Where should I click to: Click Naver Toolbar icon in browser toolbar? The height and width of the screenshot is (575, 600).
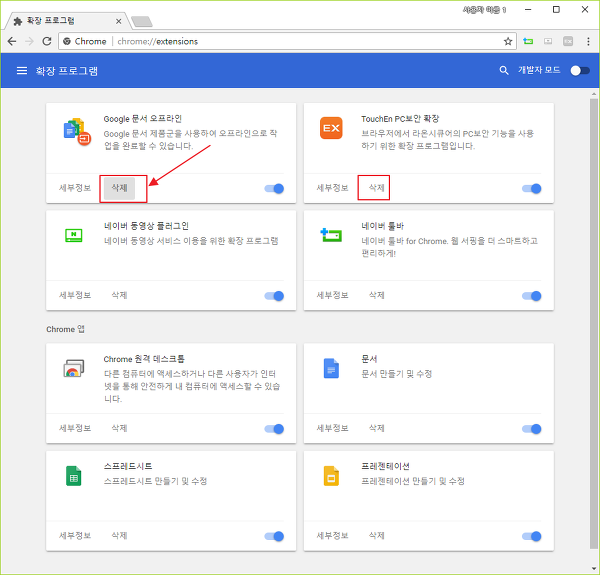point(528,41)
